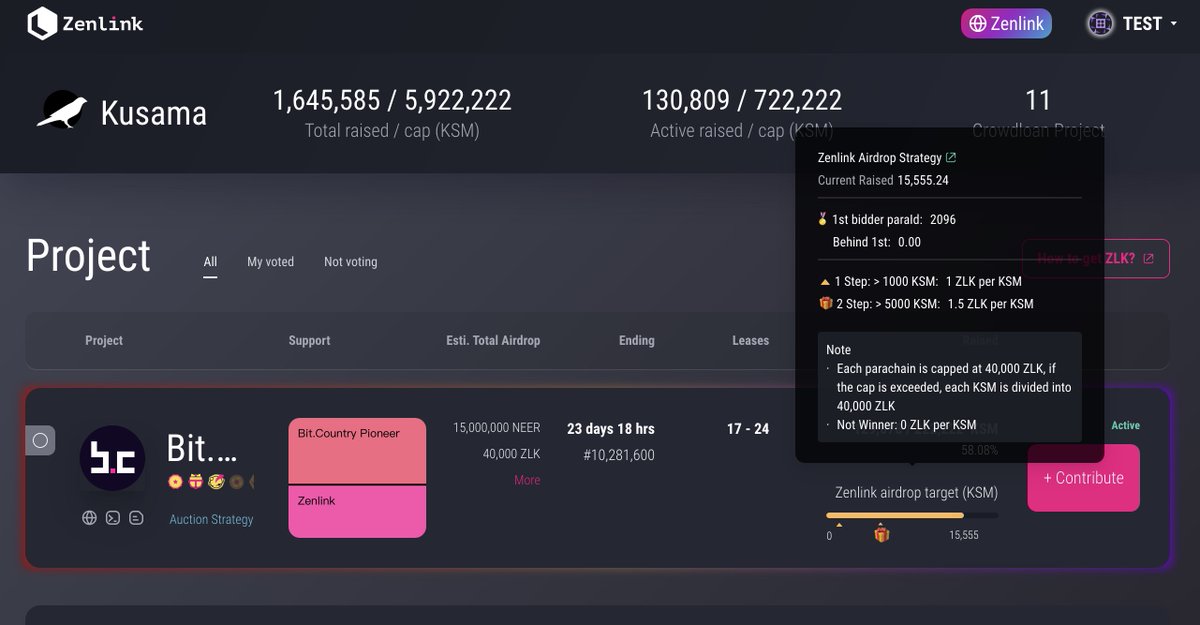The image size is (1200, 625).
Task: Open the How to get ZLK link
Action: [x=1095, y=258]
